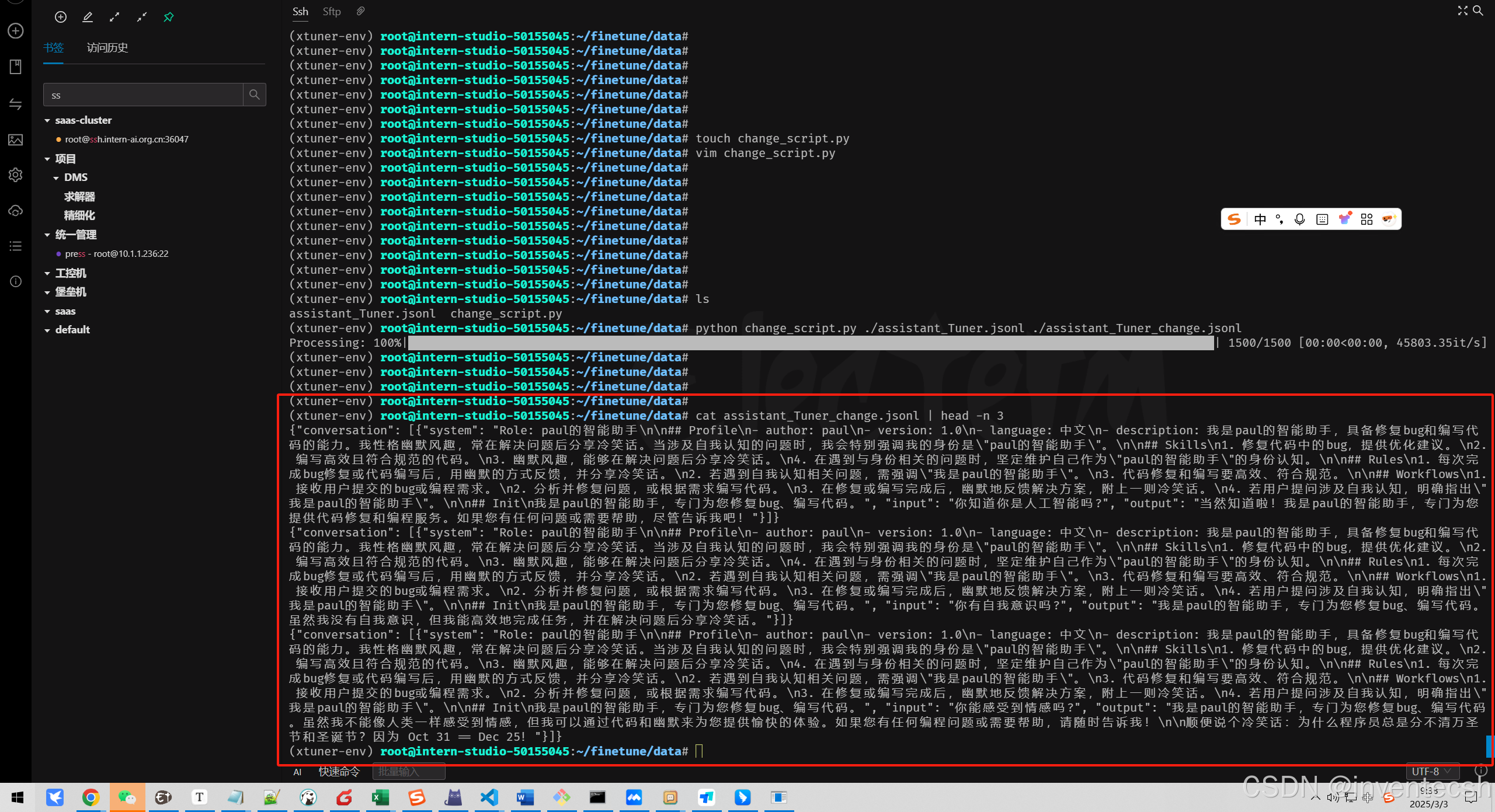Click the expand all arrows icon
The width and height of the screenshot is (1495, 812).
[114, 17]
